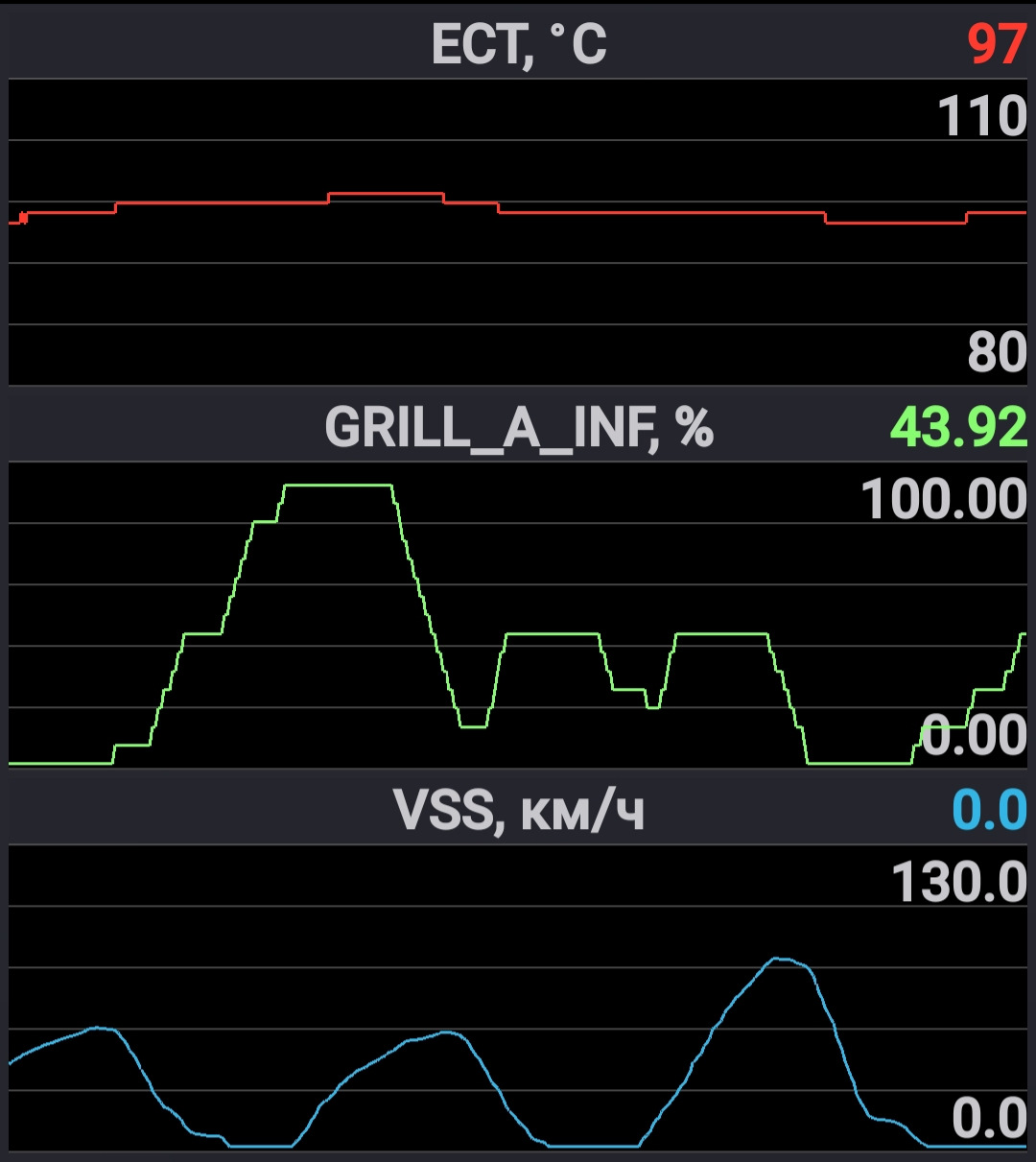Viewport: 1036px width, 1162px height.
Task: Select the highest plateau of the green grill curve
Action: pos(338,486)
